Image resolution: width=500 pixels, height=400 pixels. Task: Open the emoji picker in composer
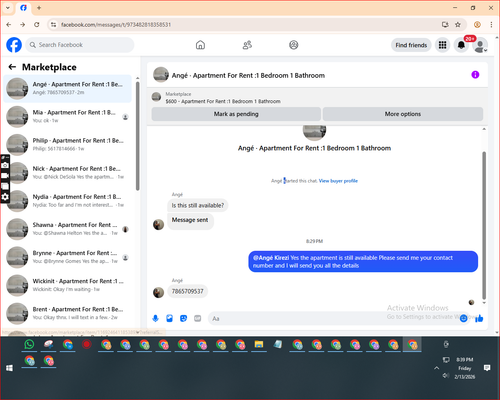pyautogui.click(x=463, y=319)
